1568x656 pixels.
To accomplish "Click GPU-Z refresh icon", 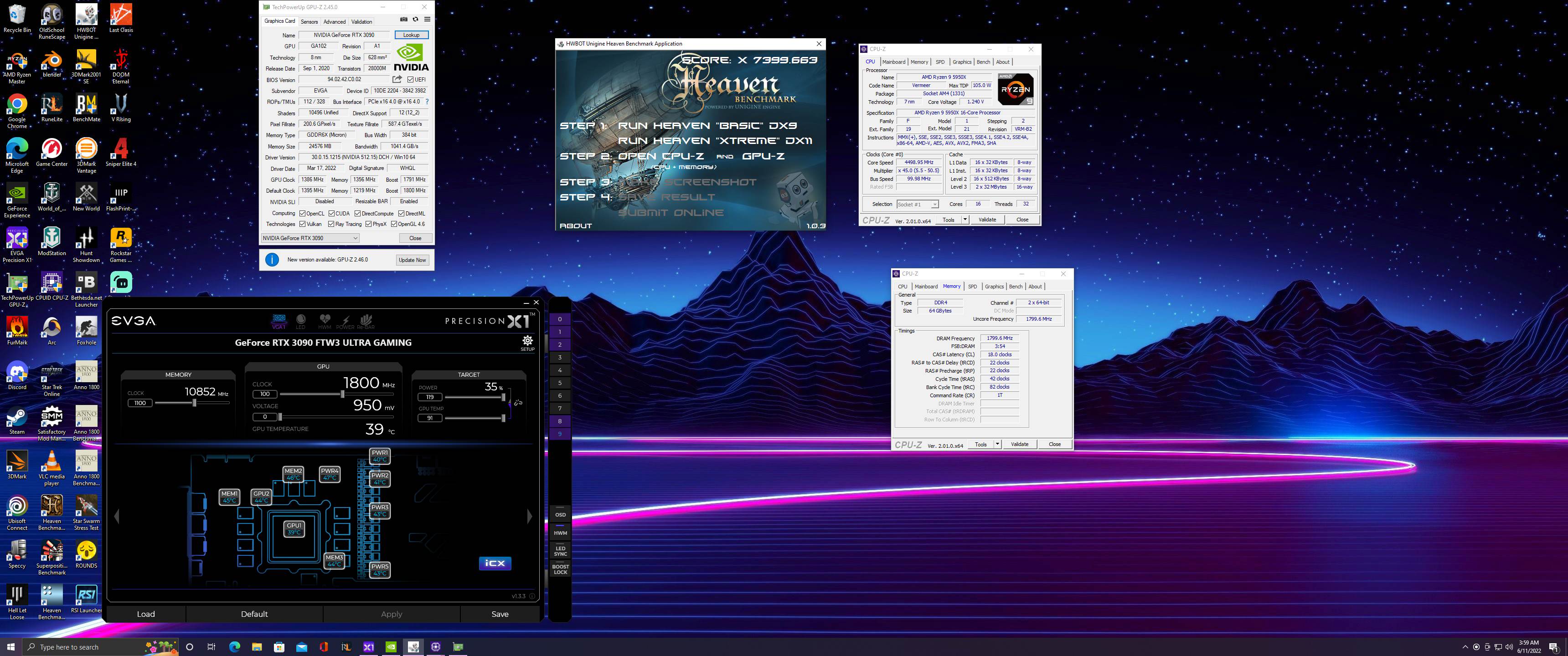I will [415, 20].
